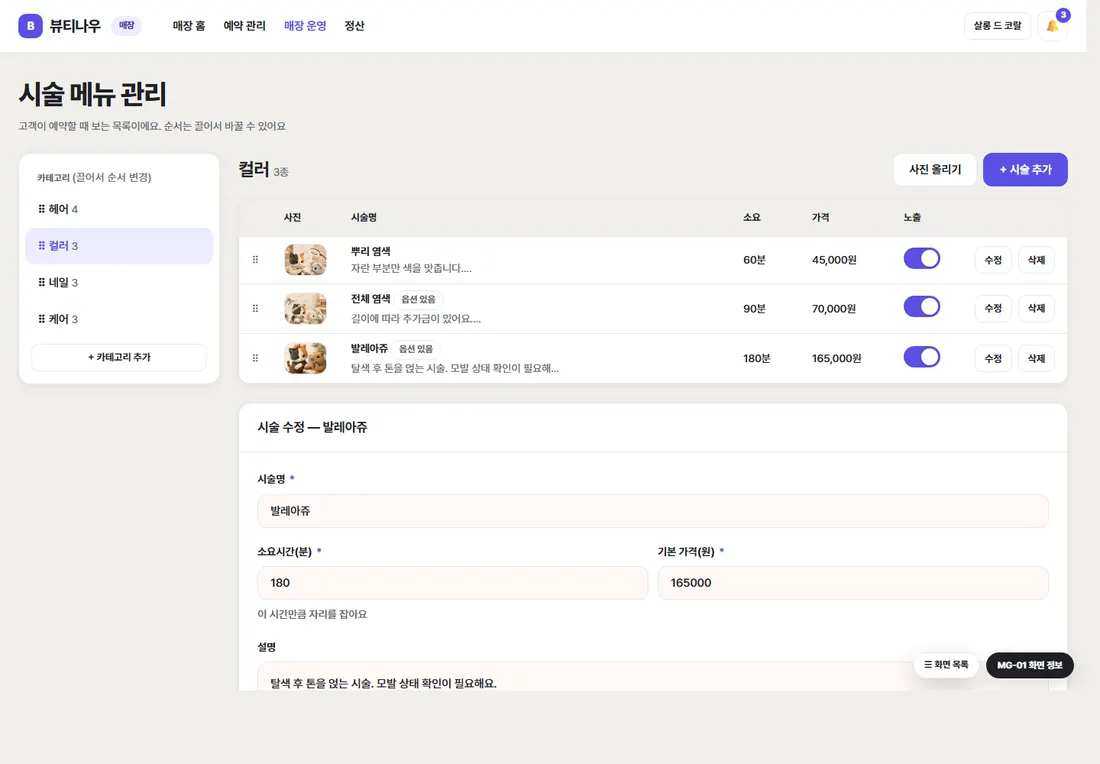The height and width of the screenshot is (764, 1100).
Task: Open the notification bell icon
Action: [x=1052, y=26]
